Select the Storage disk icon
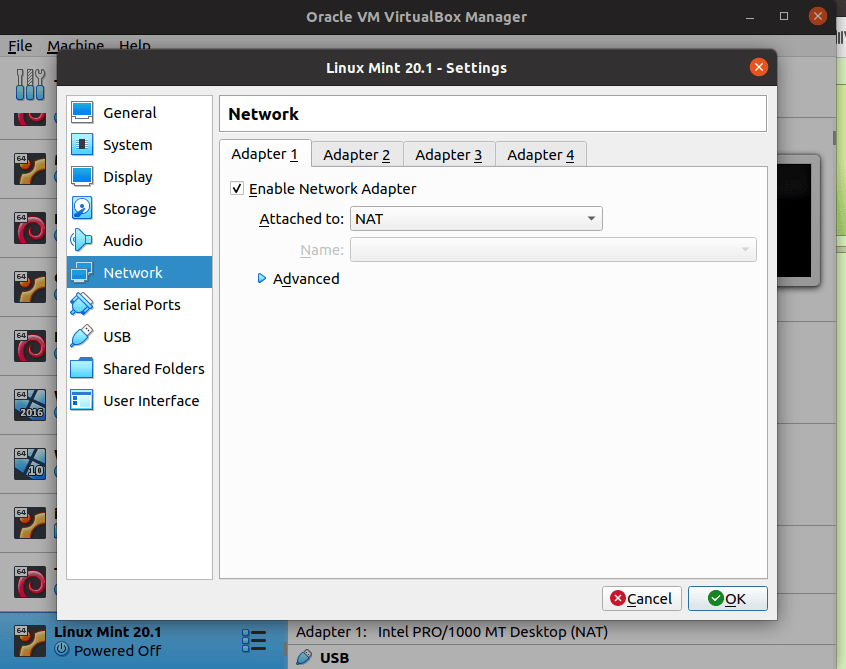 click(x=82, y=209)
